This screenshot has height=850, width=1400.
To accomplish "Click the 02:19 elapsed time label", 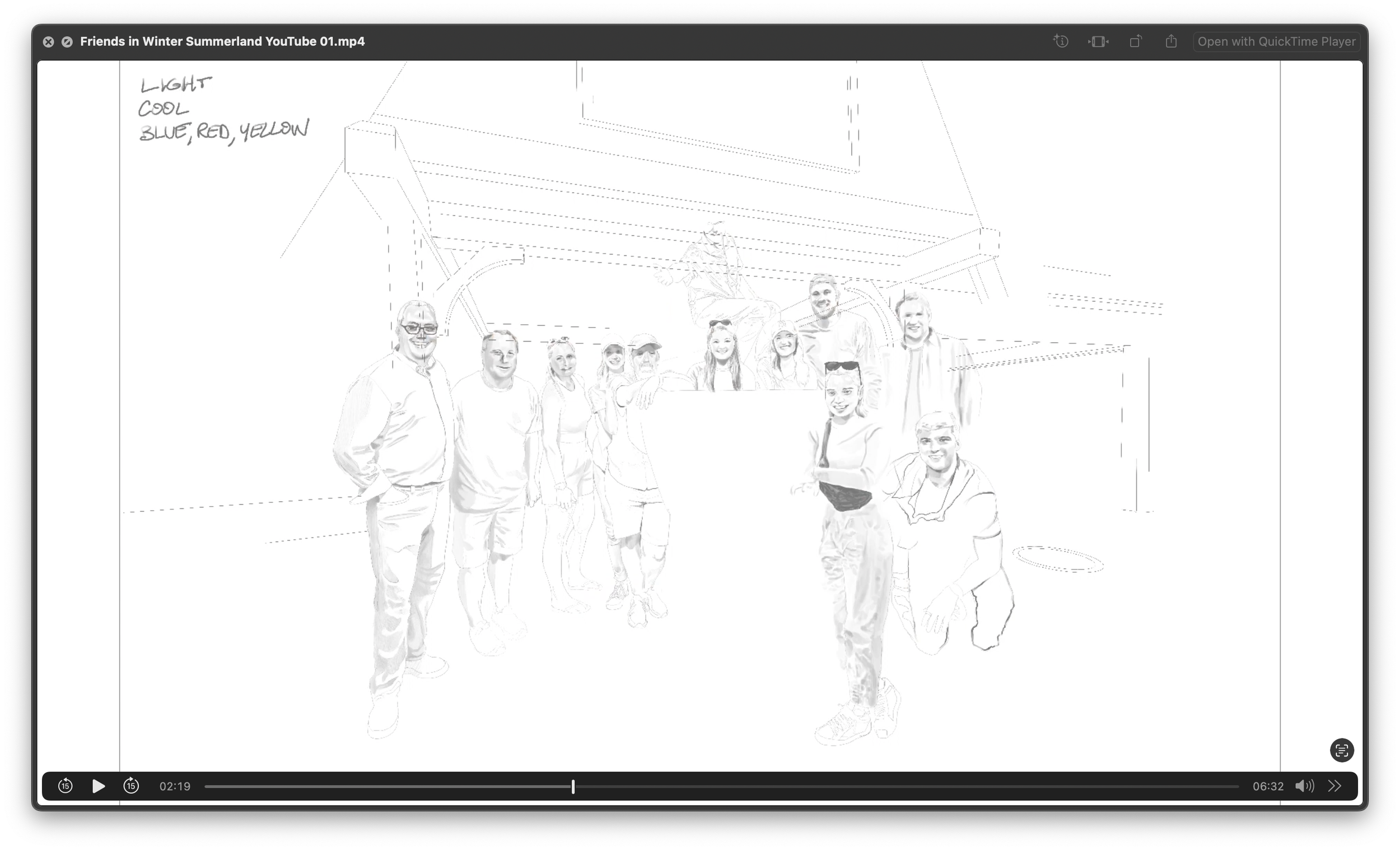I will click(174, 786).
